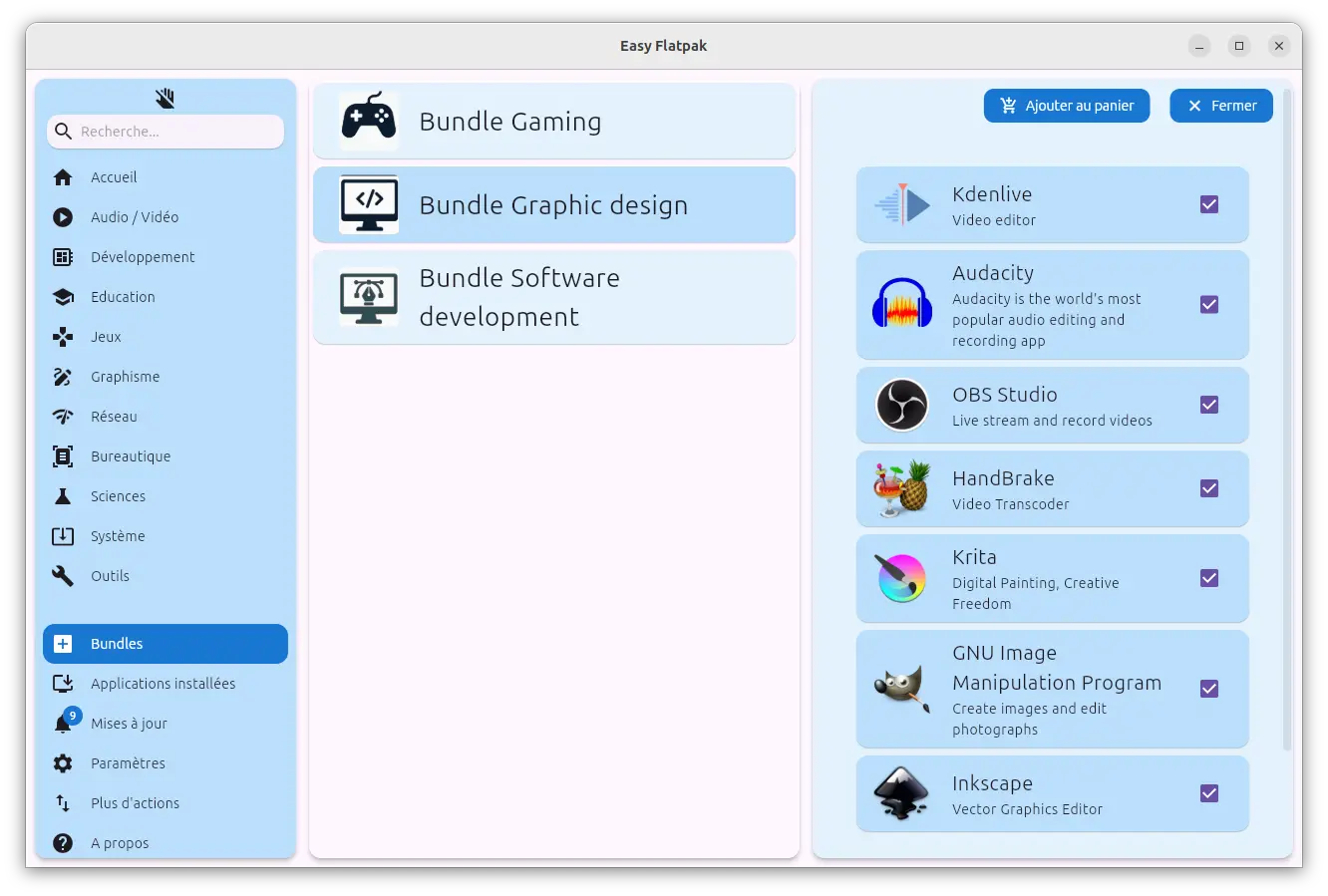The height and width of the screenshot is (896, 1328).
Task: Select the Bundle Graphic design entry
Action: pos(554,205)
